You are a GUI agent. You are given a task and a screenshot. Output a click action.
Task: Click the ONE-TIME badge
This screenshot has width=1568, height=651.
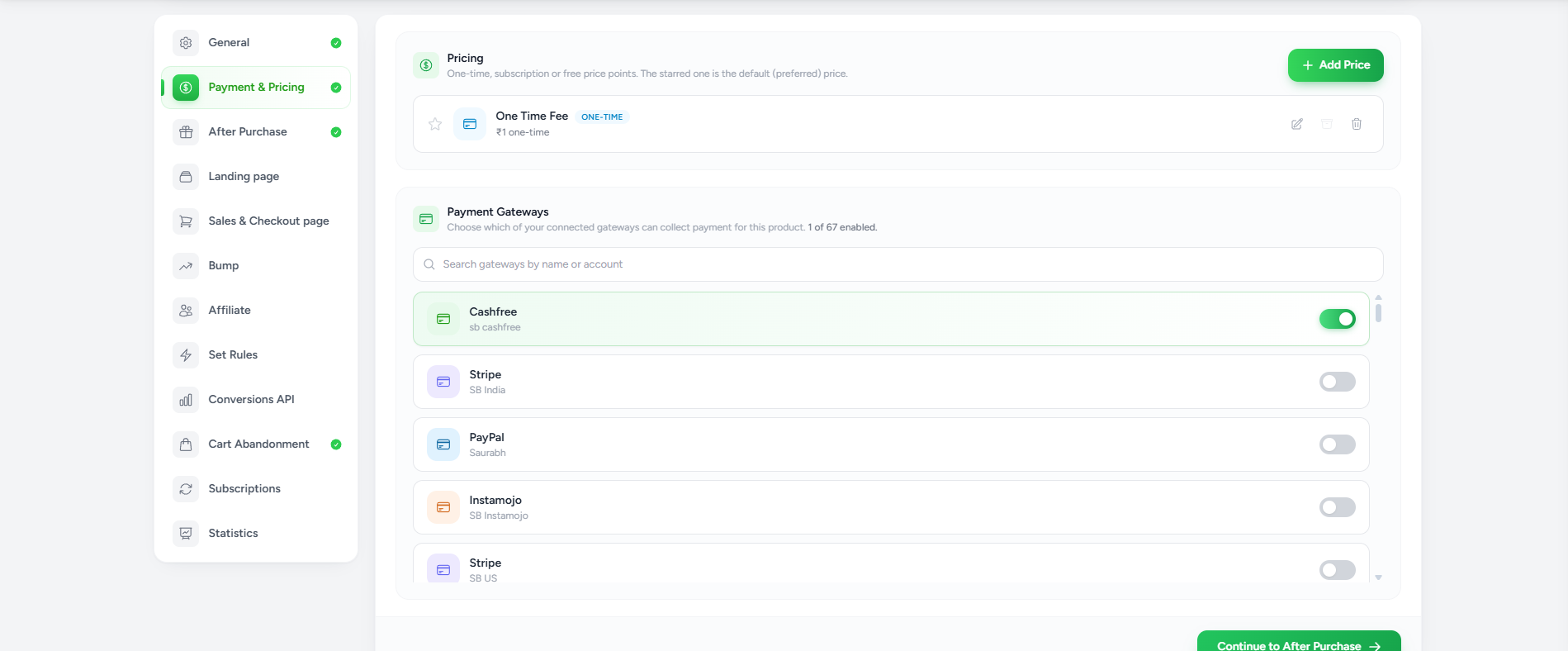[602, 117]
